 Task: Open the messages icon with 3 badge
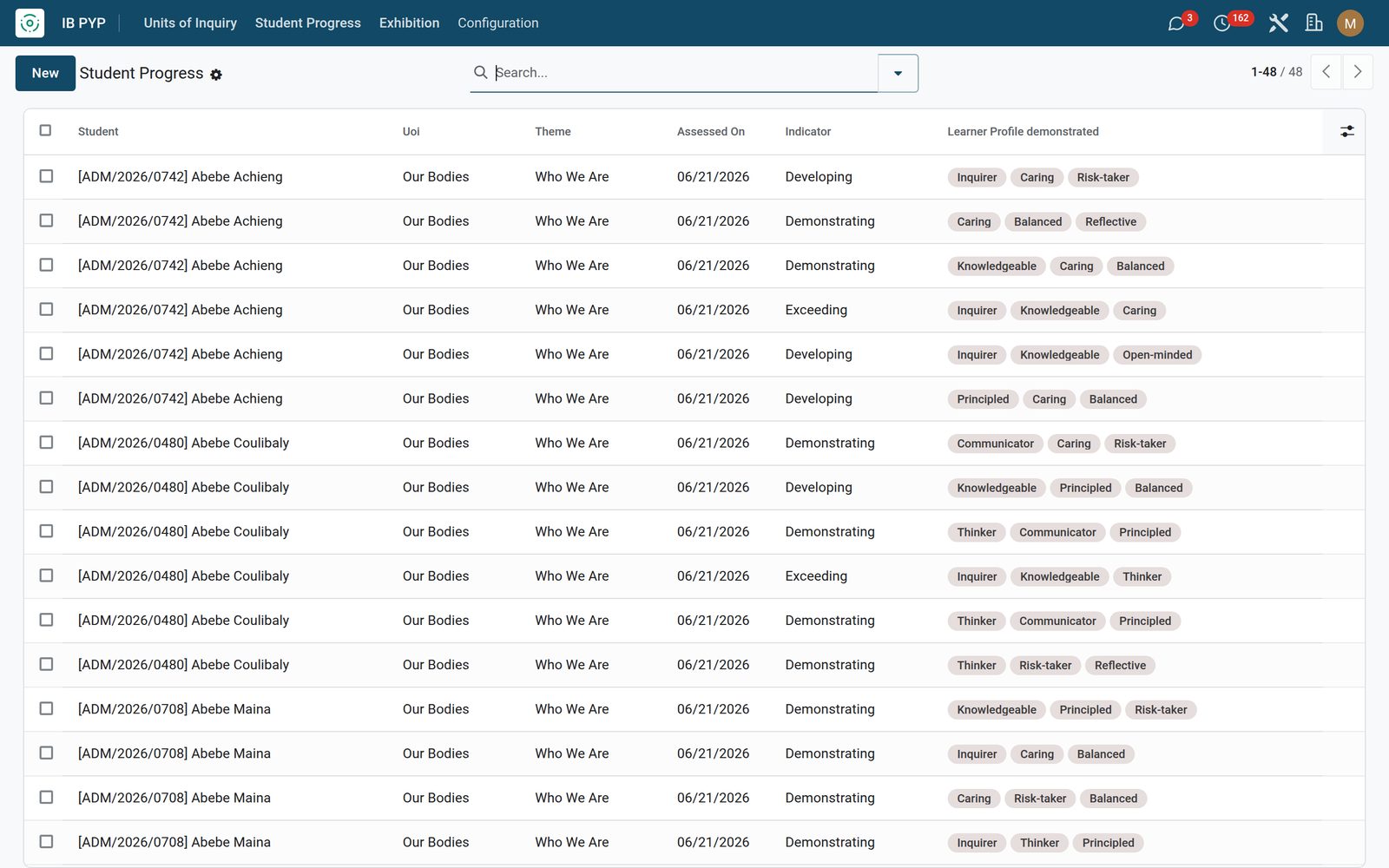tap(1176, 23)
